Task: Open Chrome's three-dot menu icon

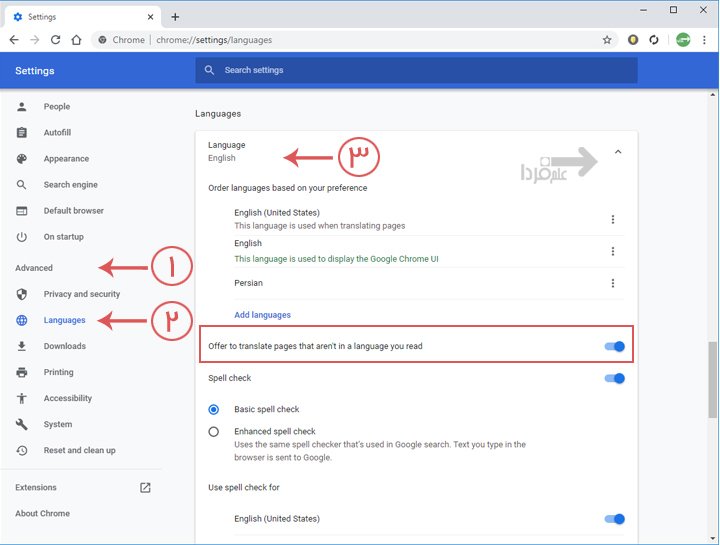Action: tap(704, 40)
